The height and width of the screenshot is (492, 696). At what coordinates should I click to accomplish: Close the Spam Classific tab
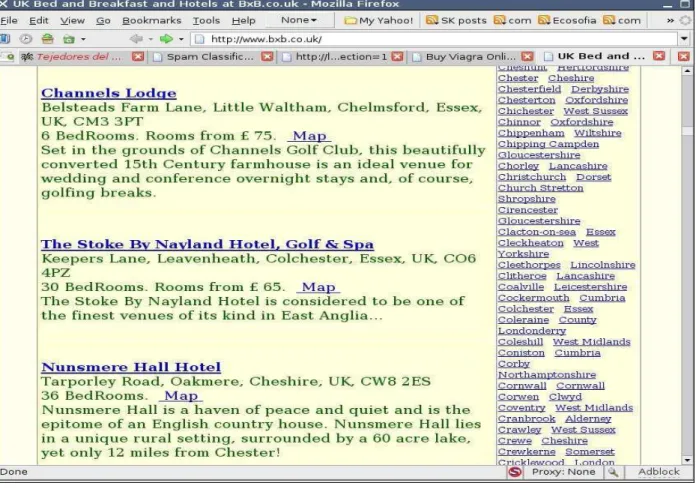[x=267, y=56]
